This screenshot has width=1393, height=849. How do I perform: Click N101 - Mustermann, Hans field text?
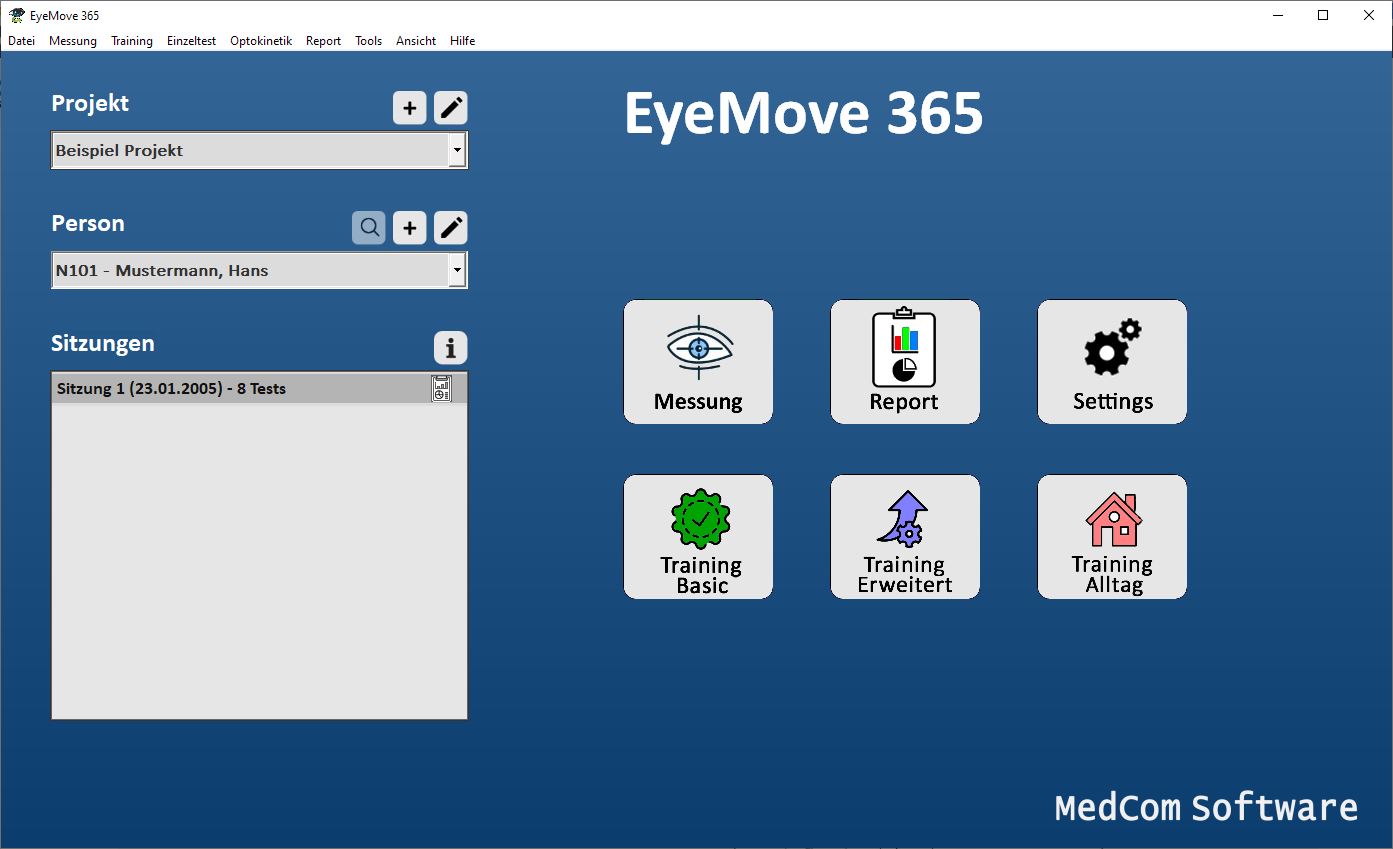[162, 271]
